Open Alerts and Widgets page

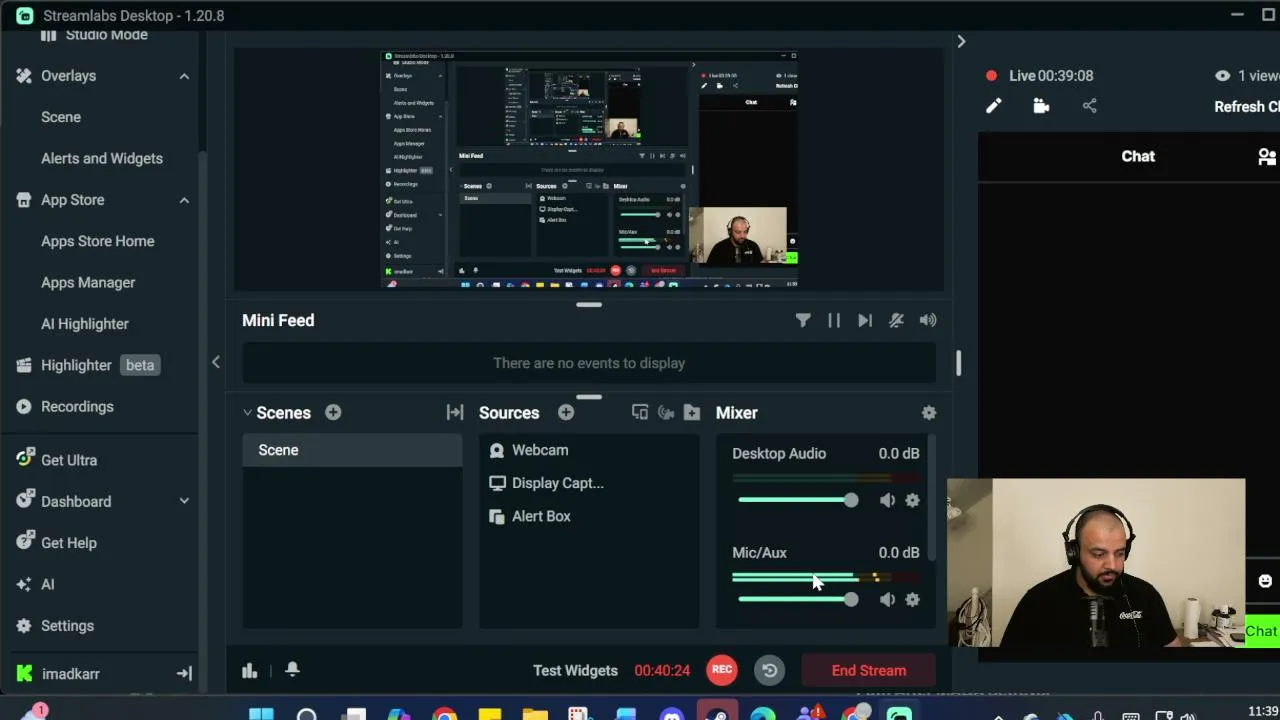100,158
